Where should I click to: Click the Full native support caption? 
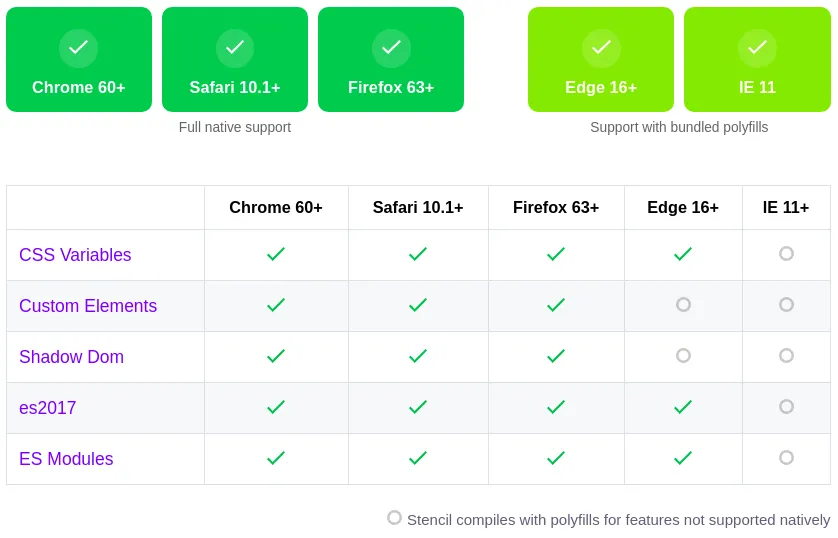[x=235, y=127]
